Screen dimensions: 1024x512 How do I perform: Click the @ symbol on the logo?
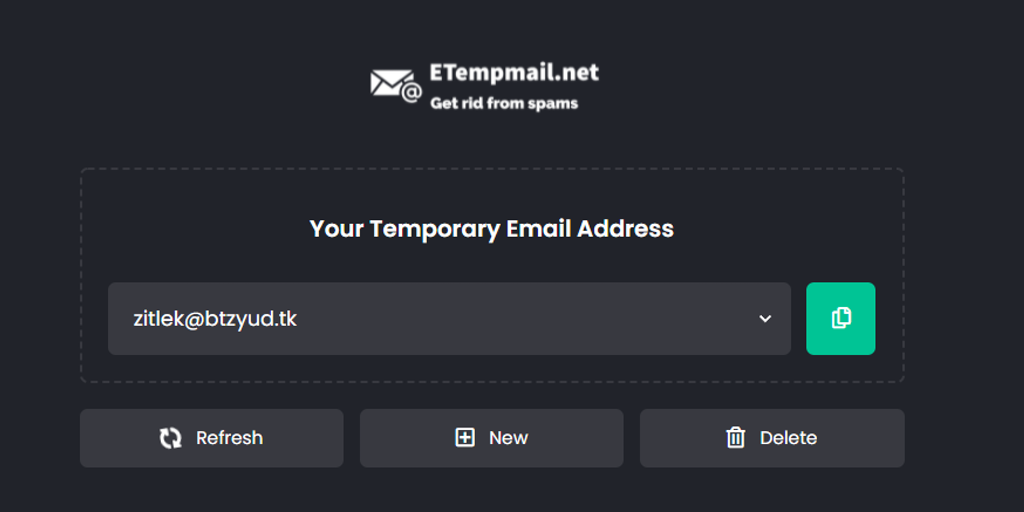click(411, 93)
